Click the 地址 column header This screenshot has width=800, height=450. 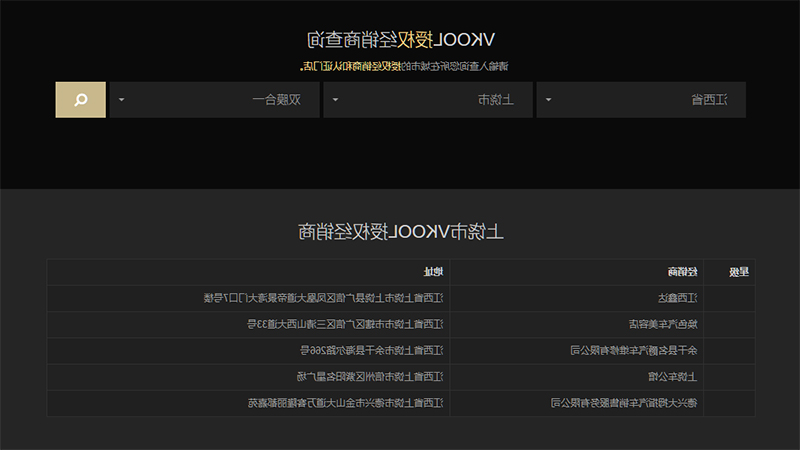[x=434, y=272]
